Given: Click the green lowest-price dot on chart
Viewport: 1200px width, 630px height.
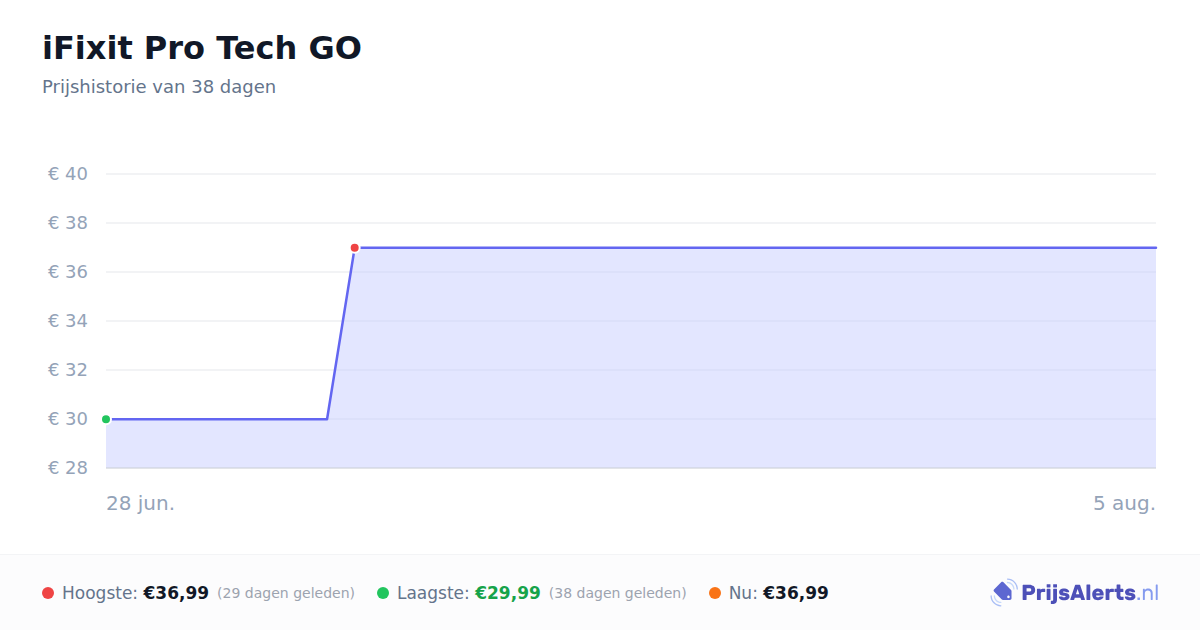Looking at the screenshot, I should coord(106,419).
